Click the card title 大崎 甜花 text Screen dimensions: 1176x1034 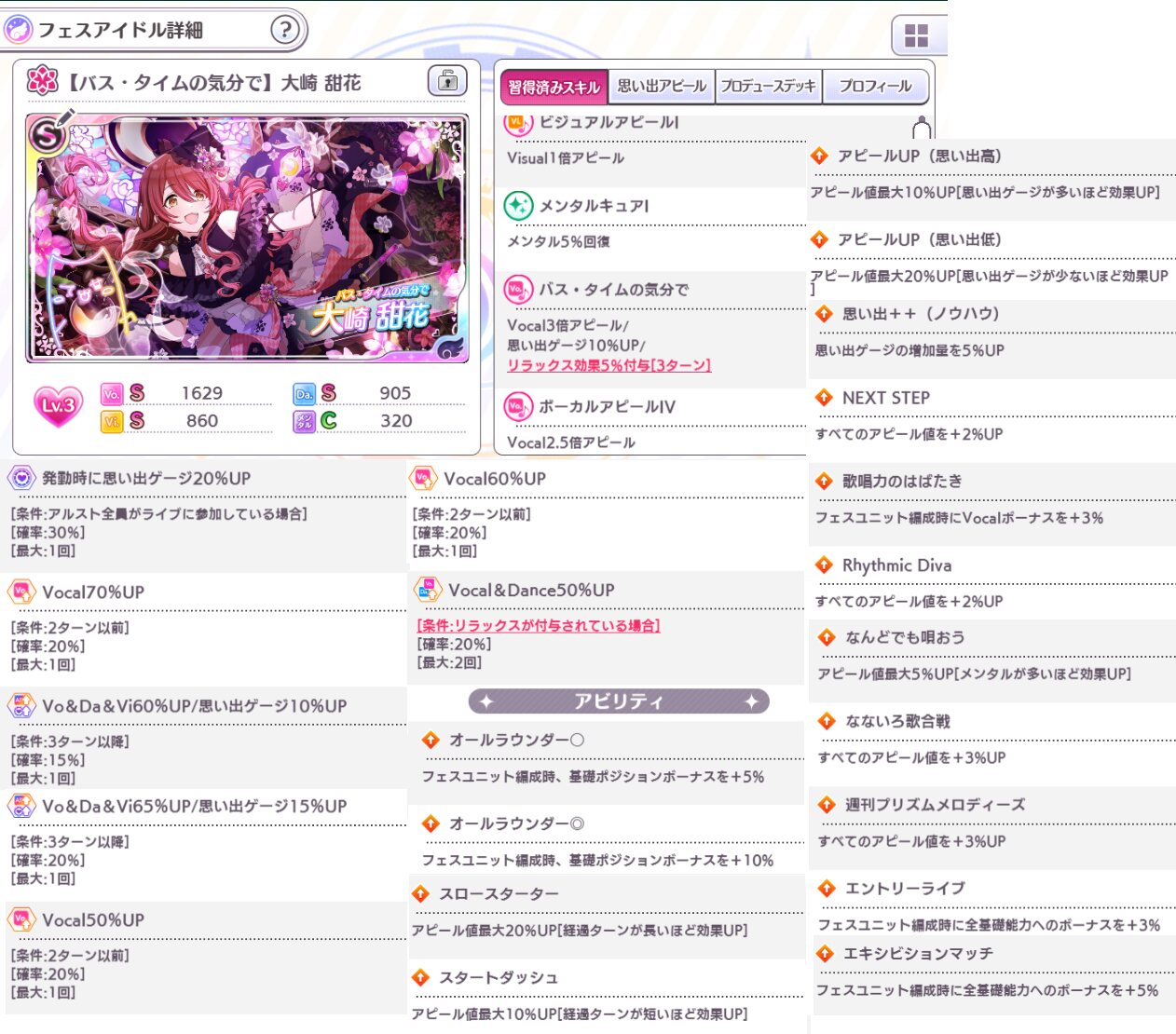(x=321, y=83)
